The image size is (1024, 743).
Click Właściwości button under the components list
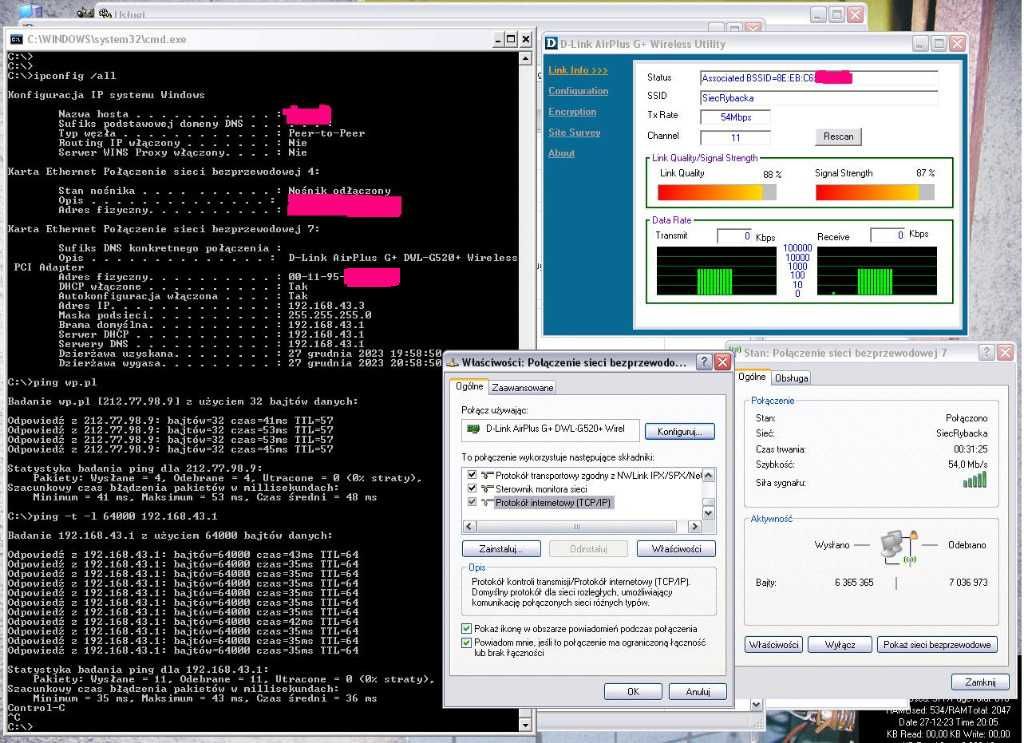[676, 548]
